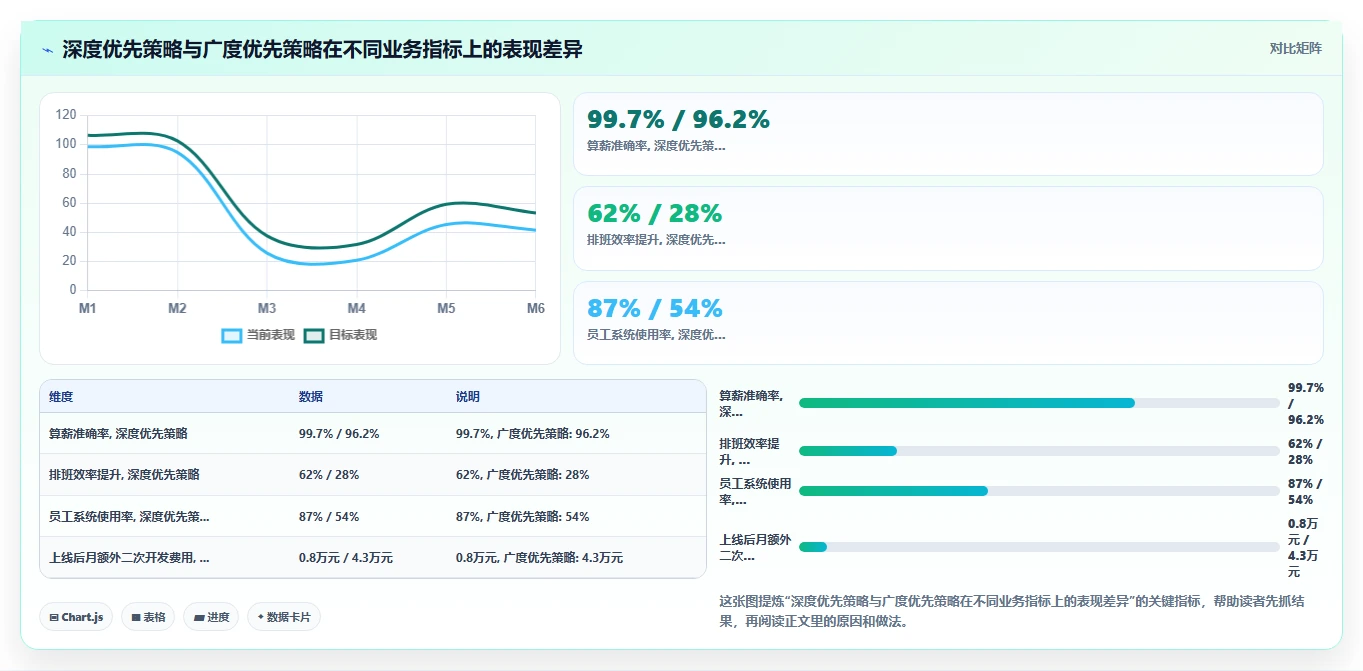
Task: Click the 上线后月额外二次 progress bar
Action: coord(1039,547)
